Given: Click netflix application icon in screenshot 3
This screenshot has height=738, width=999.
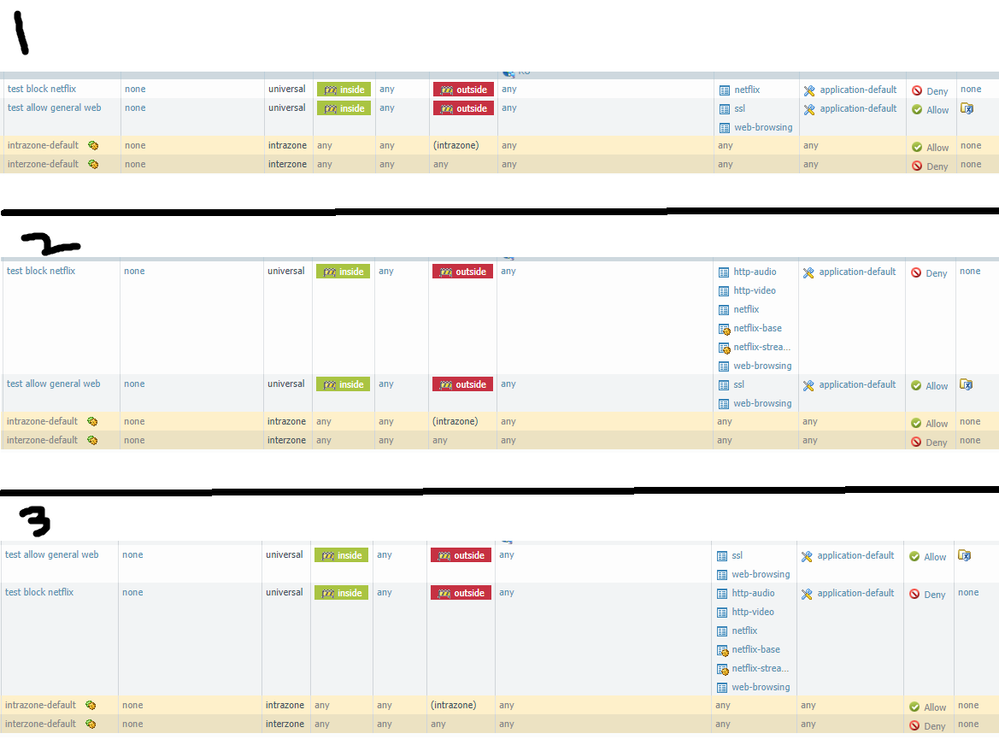Looking at the screenshot, I should click(x=722, y=632).
